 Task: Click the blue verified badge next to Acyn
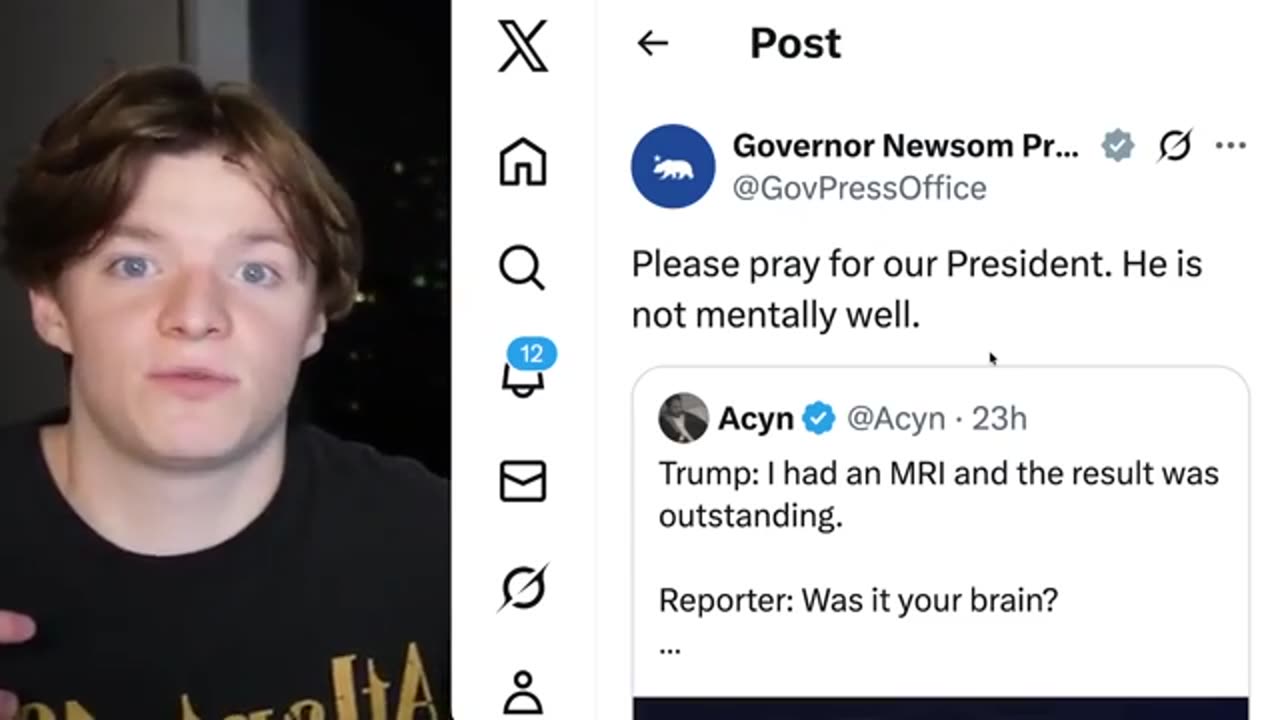(x=819, y=418)
